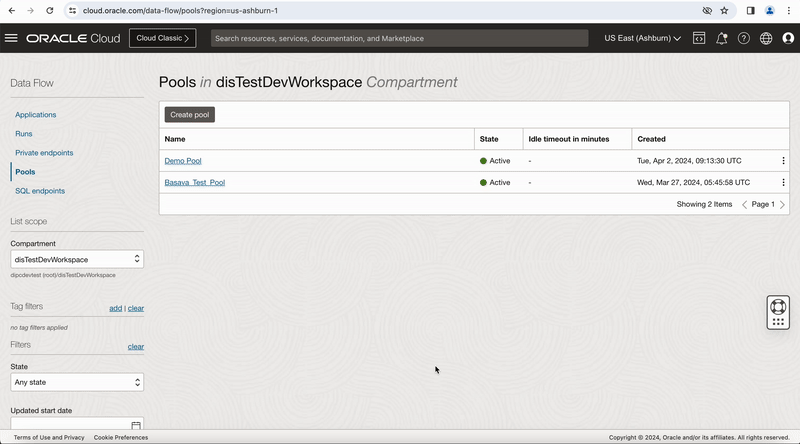Click the Wed, Mar 27, 2024 created date

coord(693,182)
